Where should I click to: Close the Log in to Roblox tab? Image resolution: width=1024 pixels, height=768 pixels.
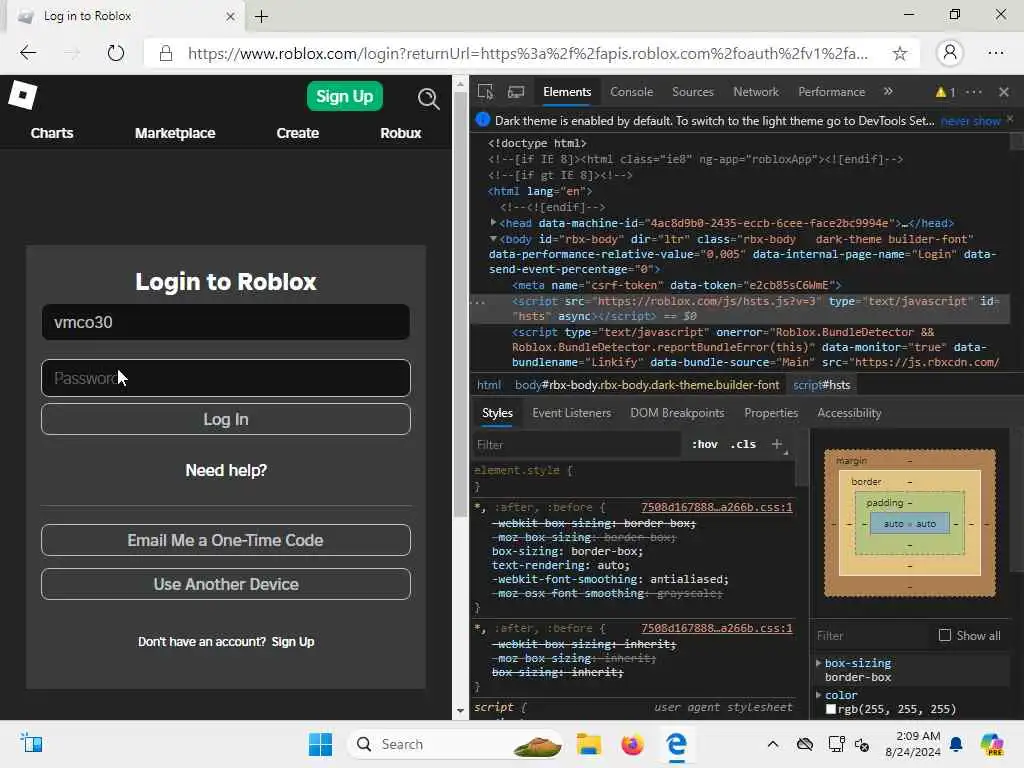click(230, 16)
